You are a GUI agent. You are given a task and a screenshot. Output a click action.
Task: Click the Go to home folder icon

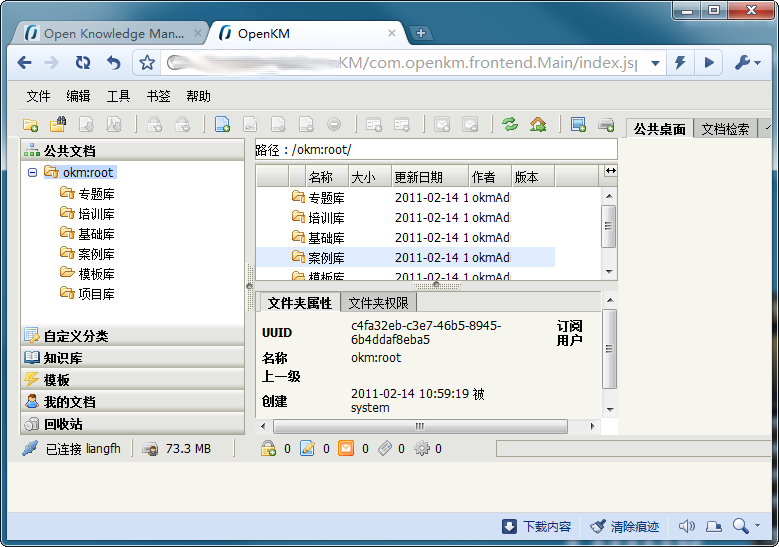pos(538,124)
